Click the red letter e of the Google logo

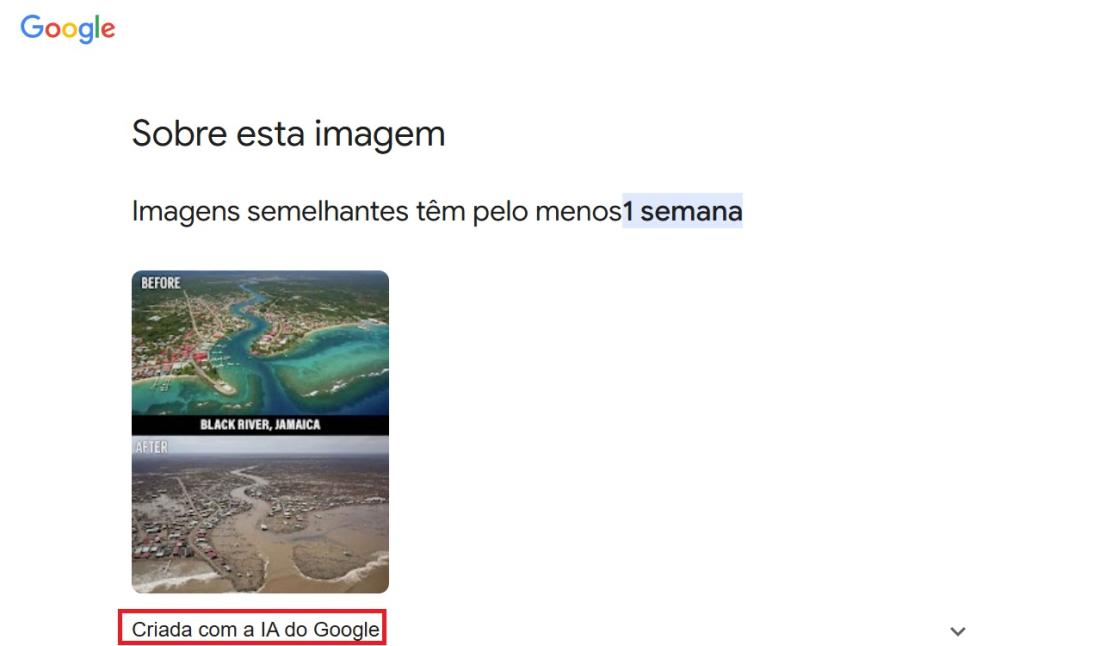coord(107,30)
